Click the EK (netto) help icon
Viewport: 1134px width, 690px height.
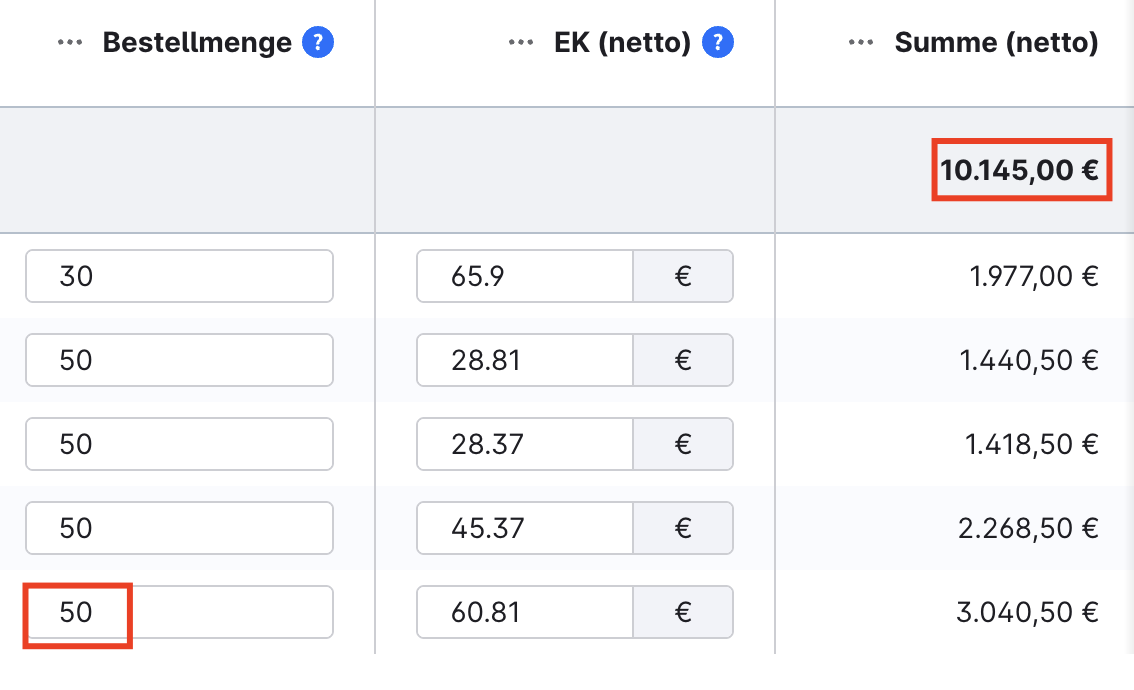pos(718,43)
